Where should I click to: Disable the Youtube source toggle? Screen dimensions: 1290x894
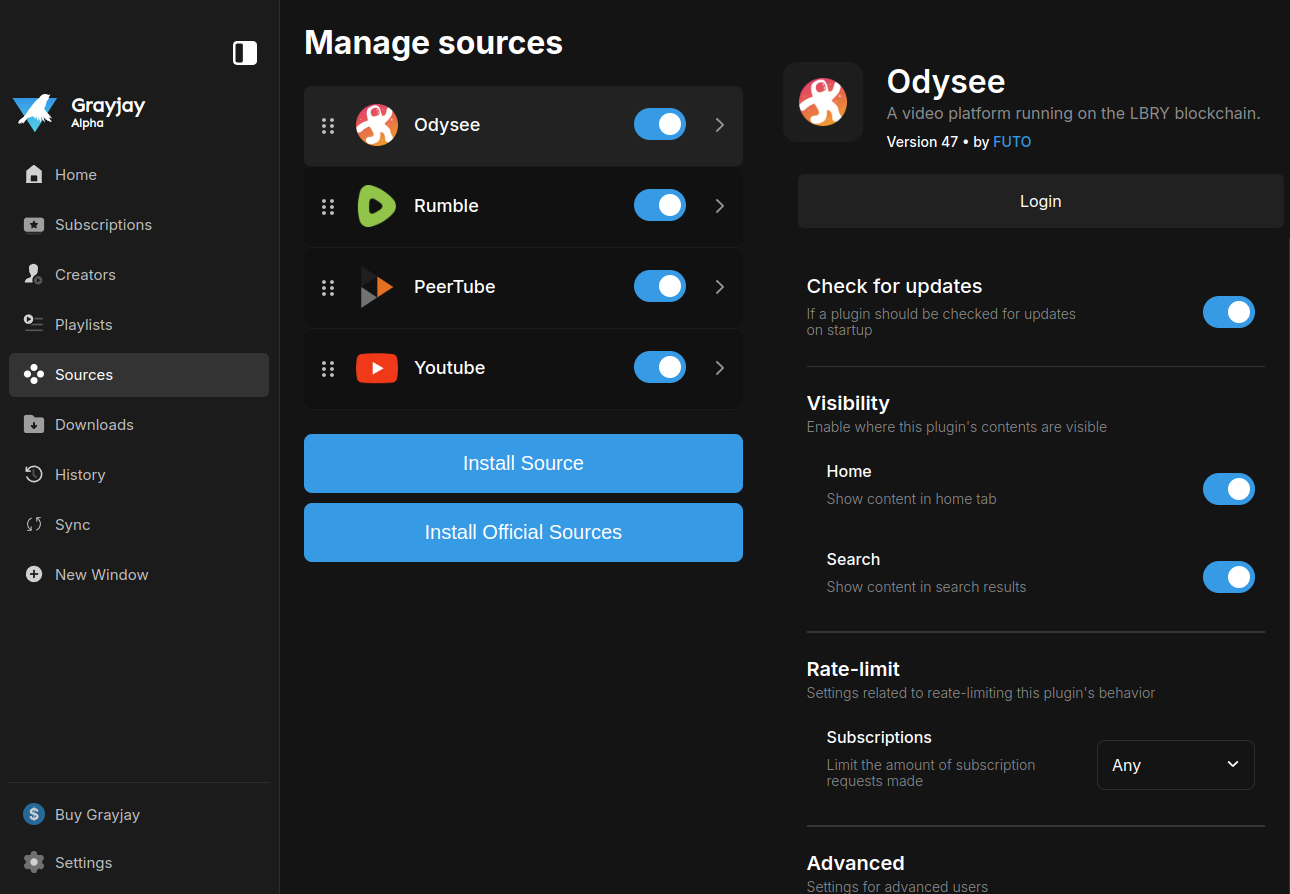[660, 367]
